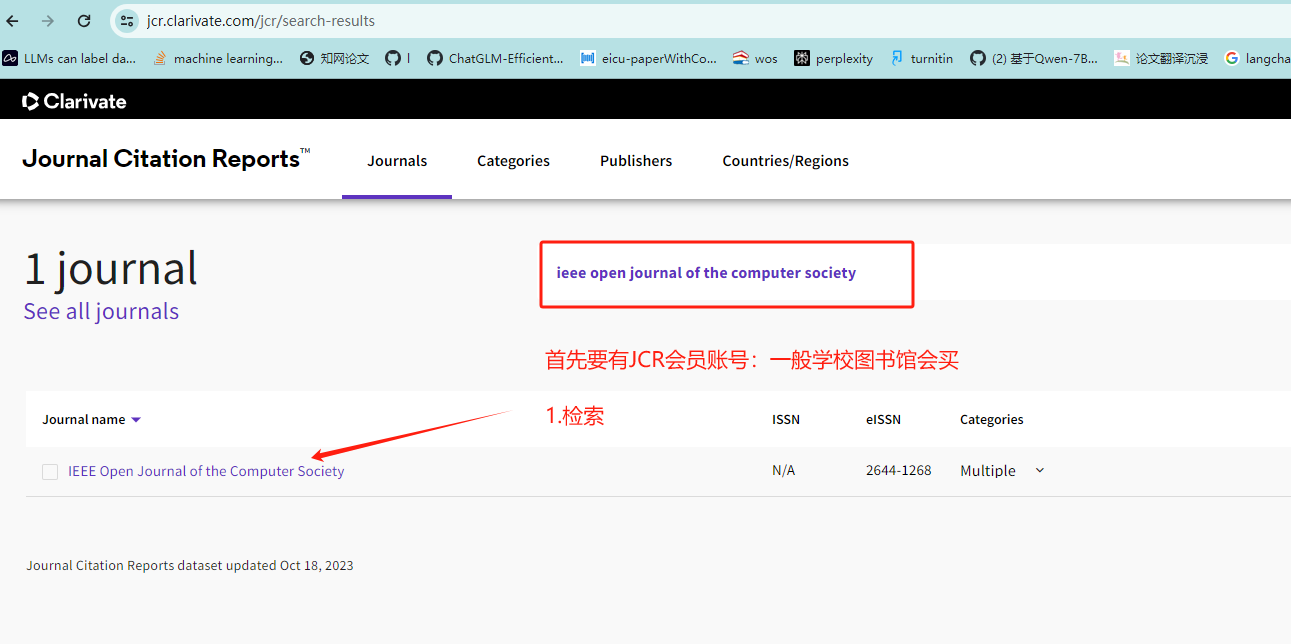Click the Categories column header
The height and width of the screenshot is (644, 1291).
(992, 419)
